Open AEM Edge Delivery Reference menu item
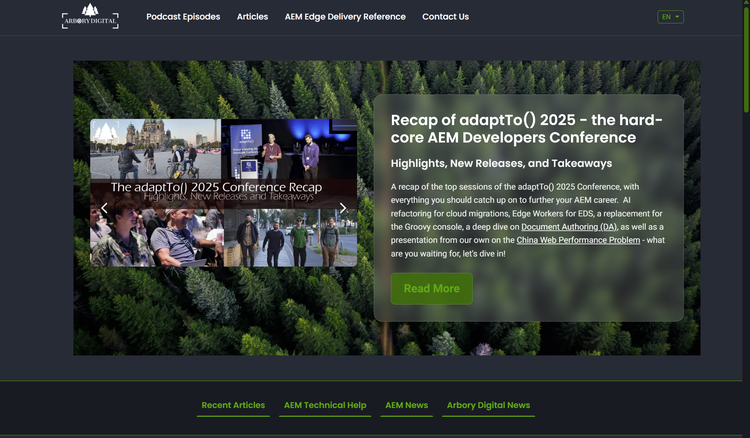 345,17
